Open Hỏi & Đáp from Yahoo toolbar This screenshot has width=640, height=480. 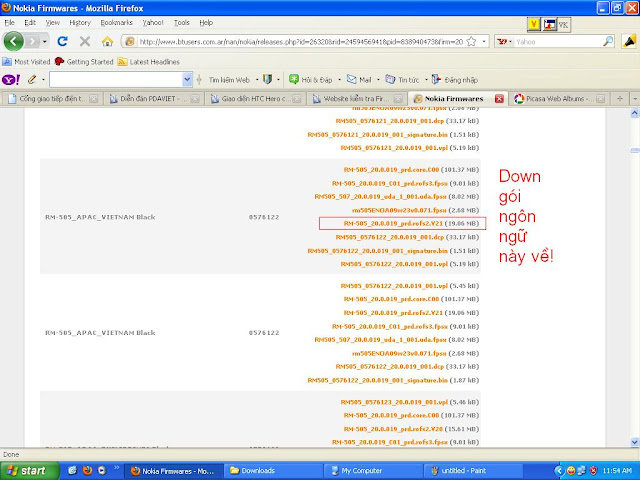pos(311,80)
